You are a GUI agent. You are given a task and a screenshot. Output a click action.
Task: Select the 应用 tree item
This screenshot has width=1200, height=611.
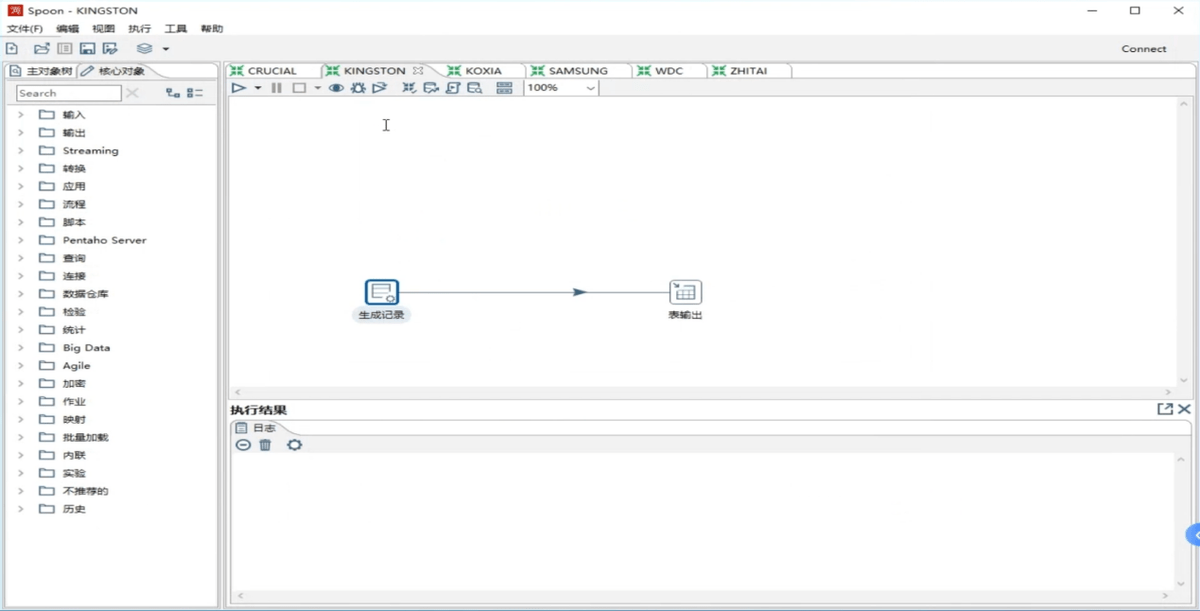click(x=74, y=187)
